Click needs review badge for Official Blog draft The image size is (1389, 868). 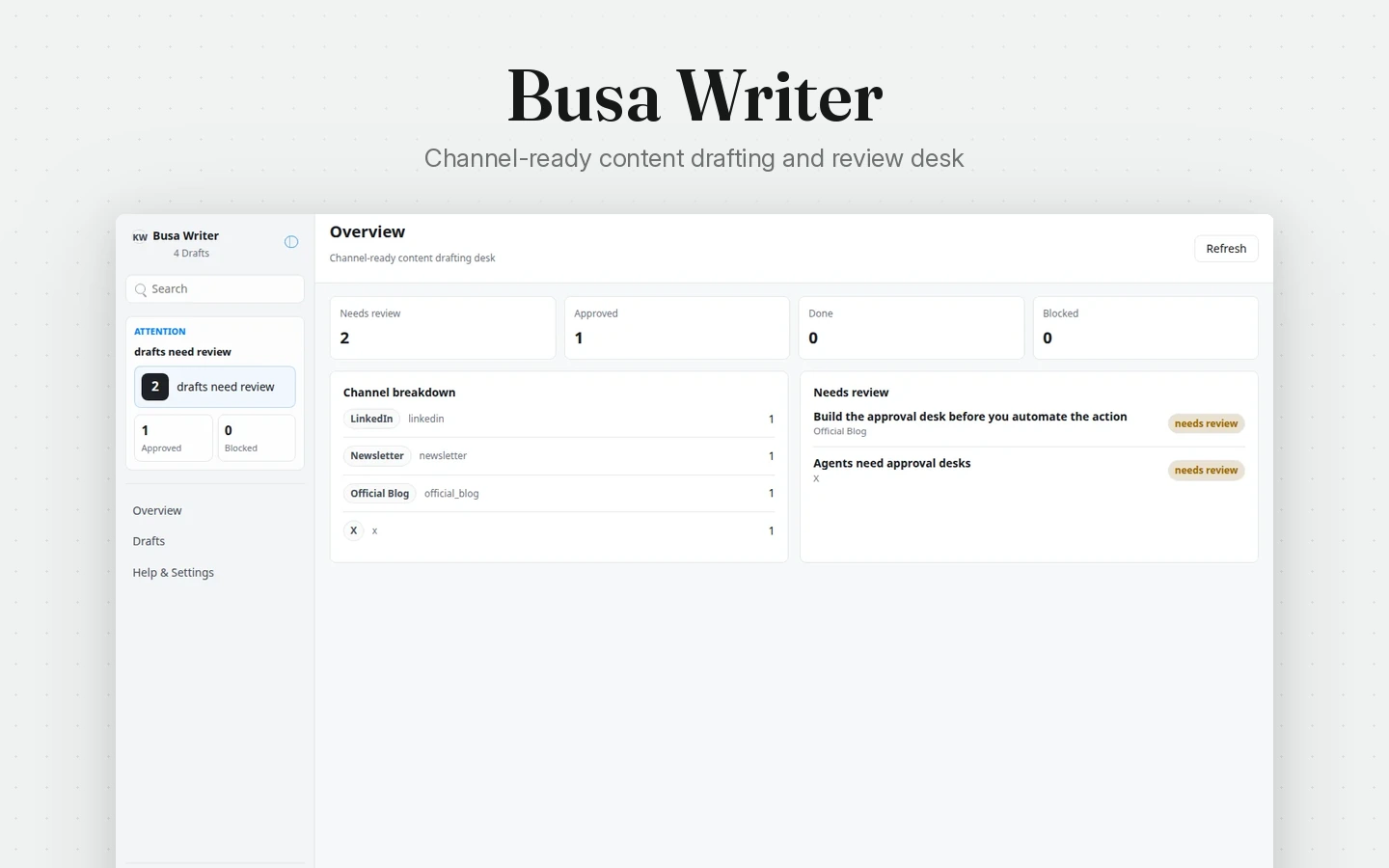[x=1206, y=423]
